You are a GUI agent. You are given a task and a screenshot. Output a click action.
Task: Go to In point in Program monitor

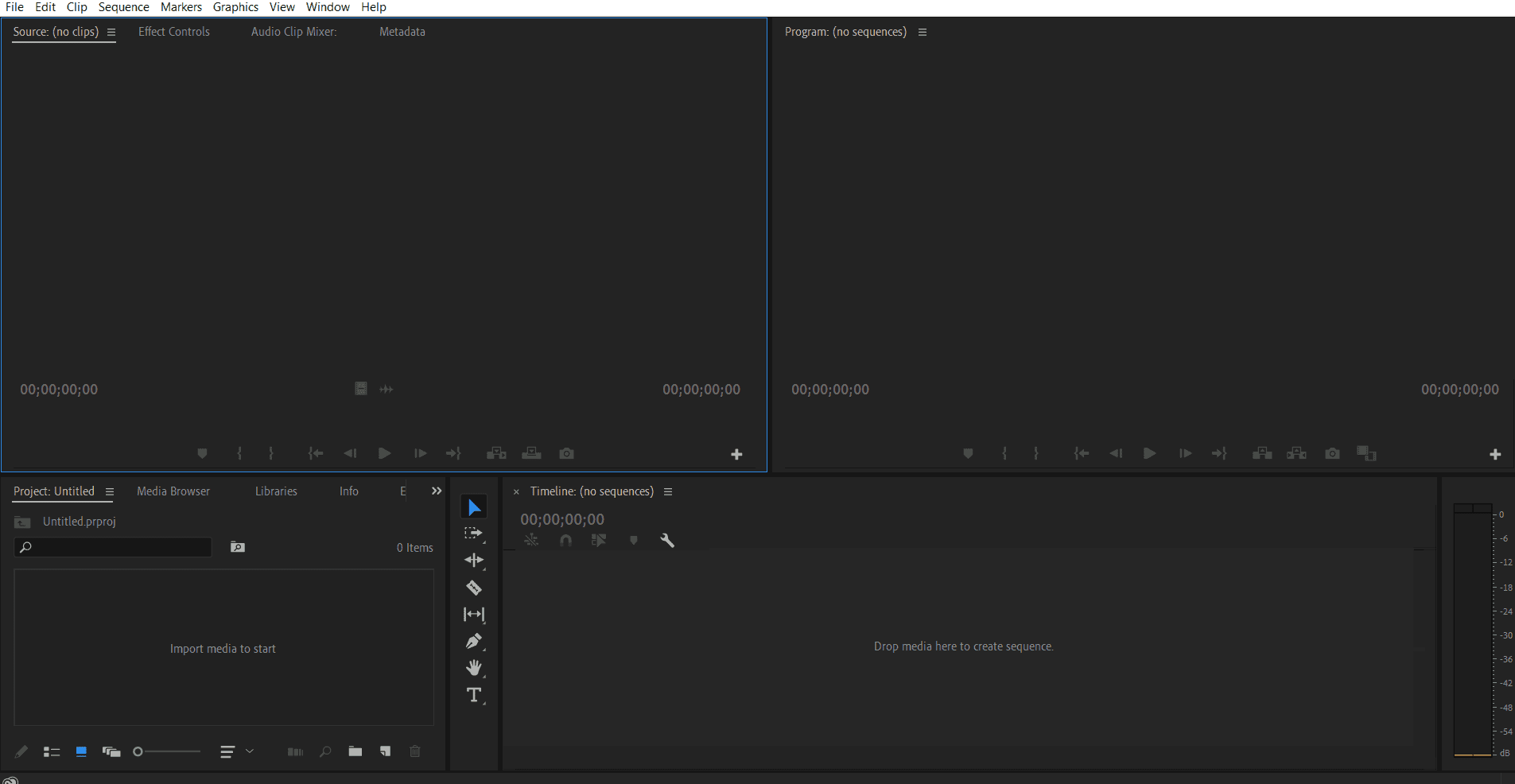point(1082,453)
